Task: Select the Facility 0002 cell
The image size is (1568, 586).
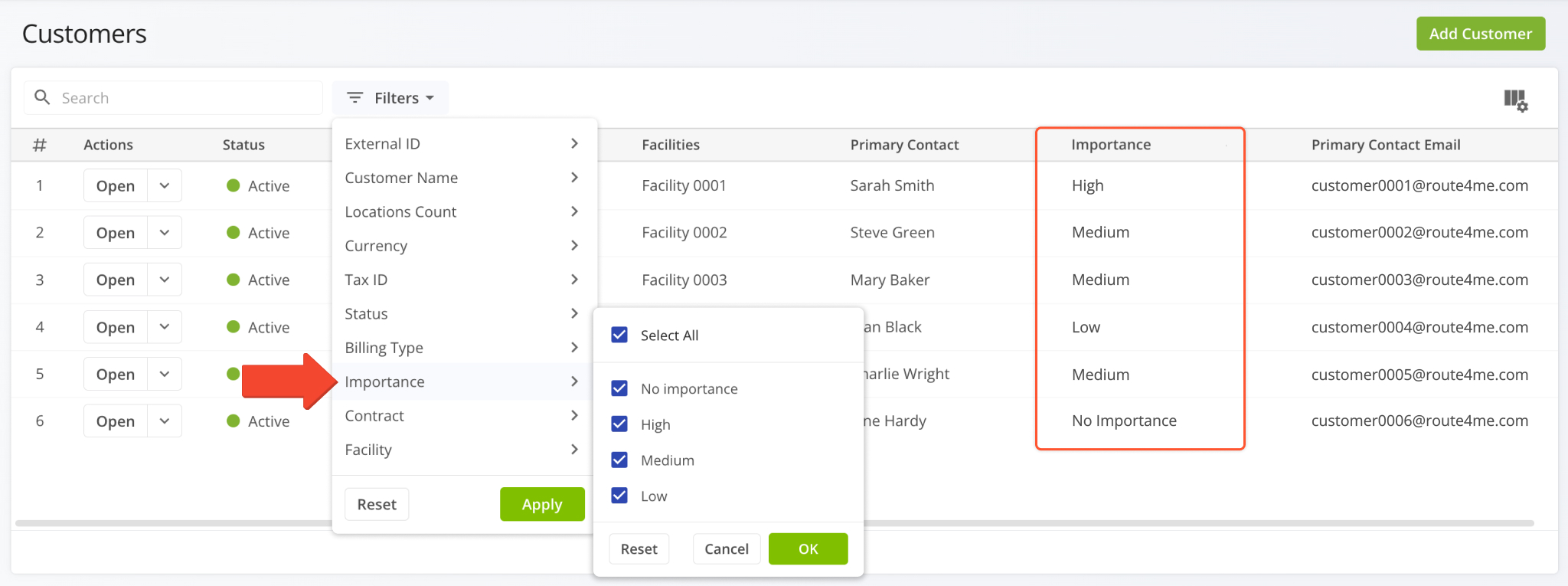Action: [684, 232]
